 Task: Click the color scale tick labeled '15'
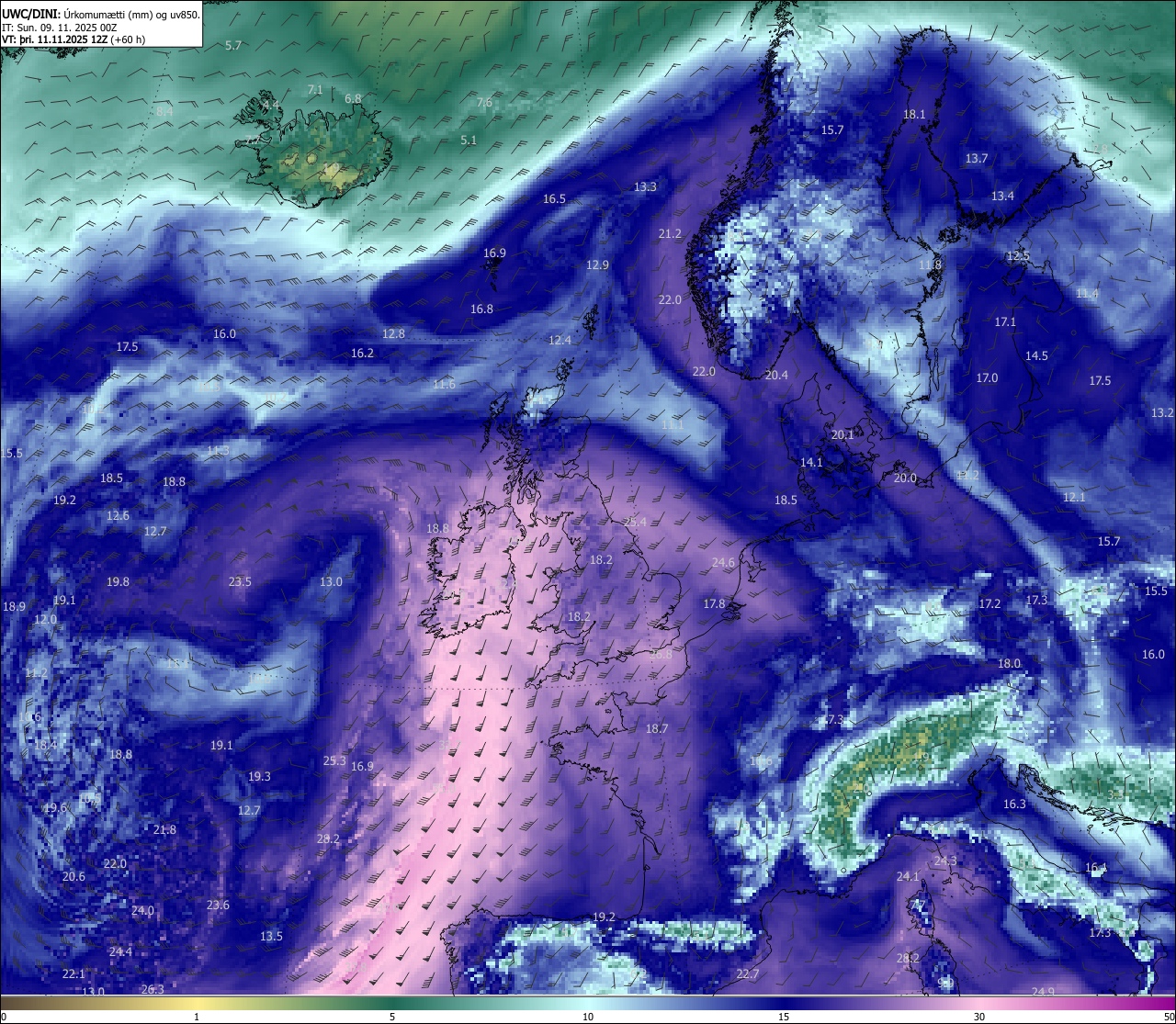pos(784,1017)
